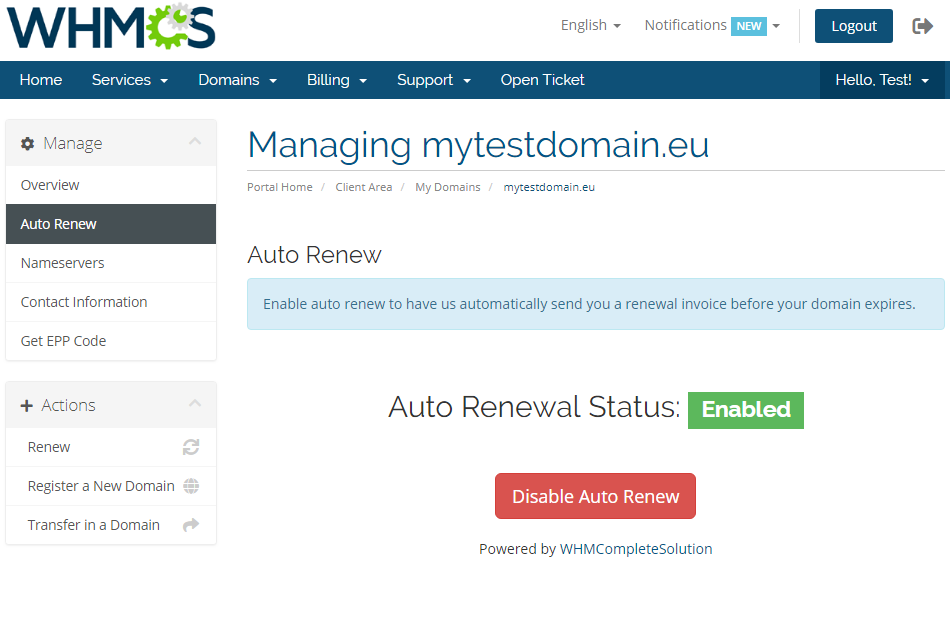This screenshot has width=950, height=624.
Task: Click the logout arrow icon
Action: [x=922, y=26]
